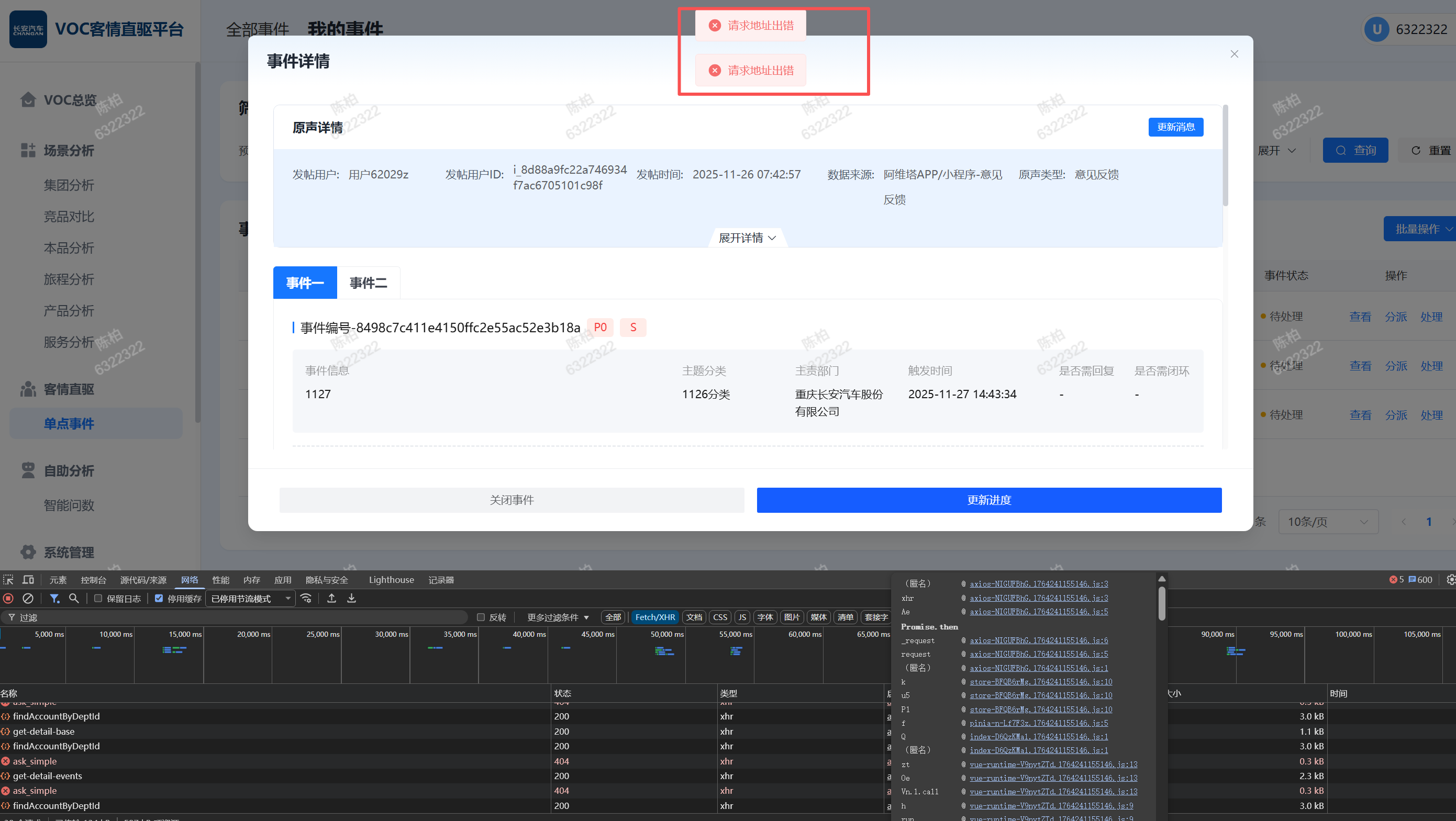
Task: Click the clear network log icon
Action: pos(28,599)
